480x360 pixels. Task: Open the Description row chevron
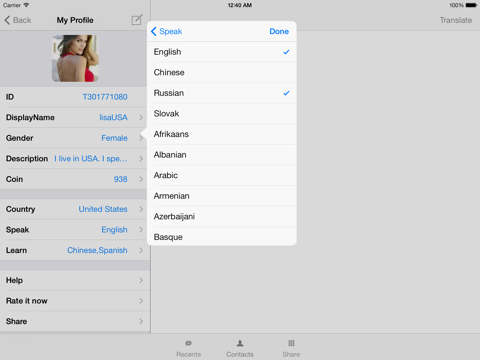[x=141, y=159]
